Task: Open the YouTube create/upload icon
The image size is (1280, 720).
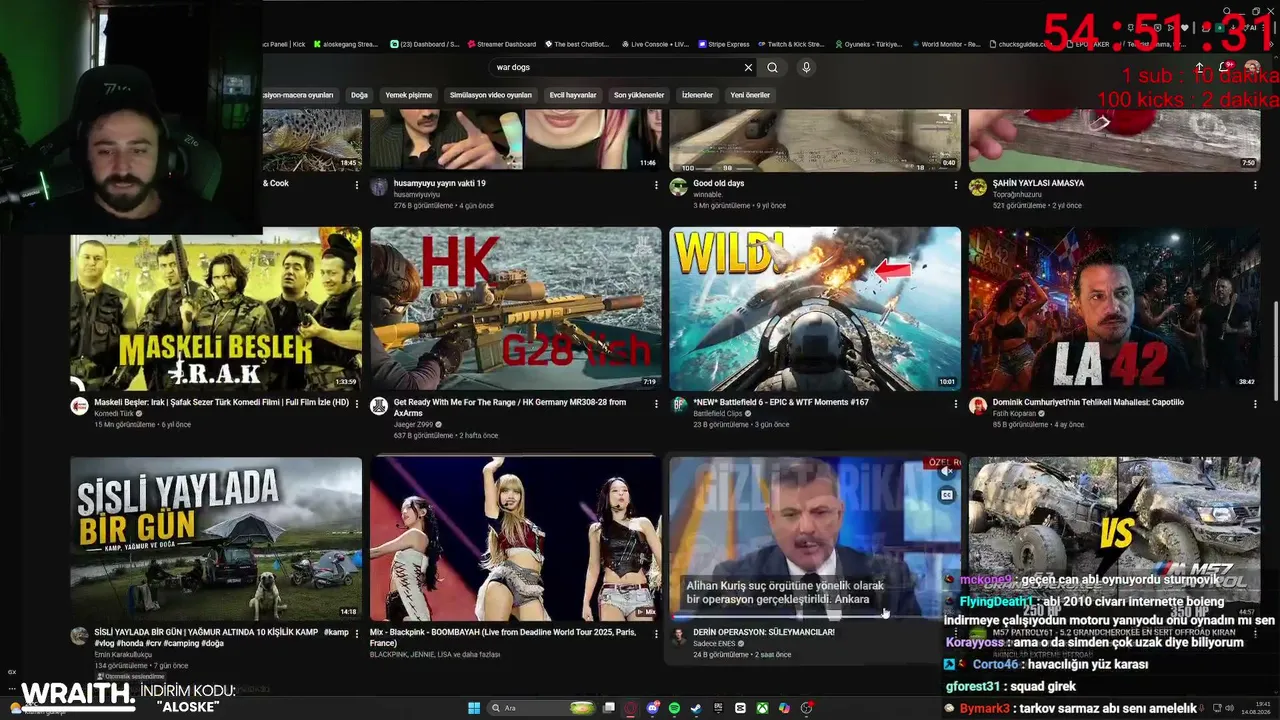Action: click(1200, 67)
